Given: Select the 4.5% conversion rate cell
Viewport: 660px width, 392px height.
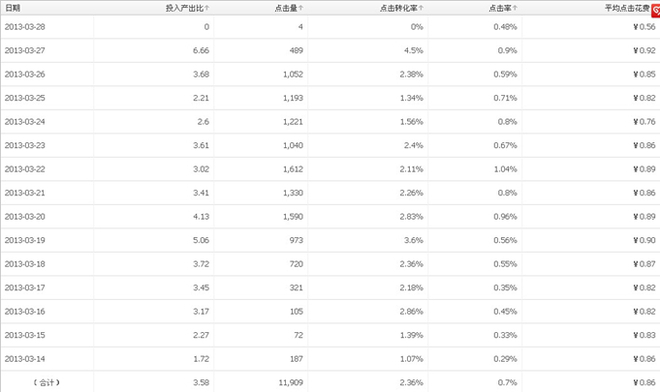Looking at the screenshot, I should point(414,51).
